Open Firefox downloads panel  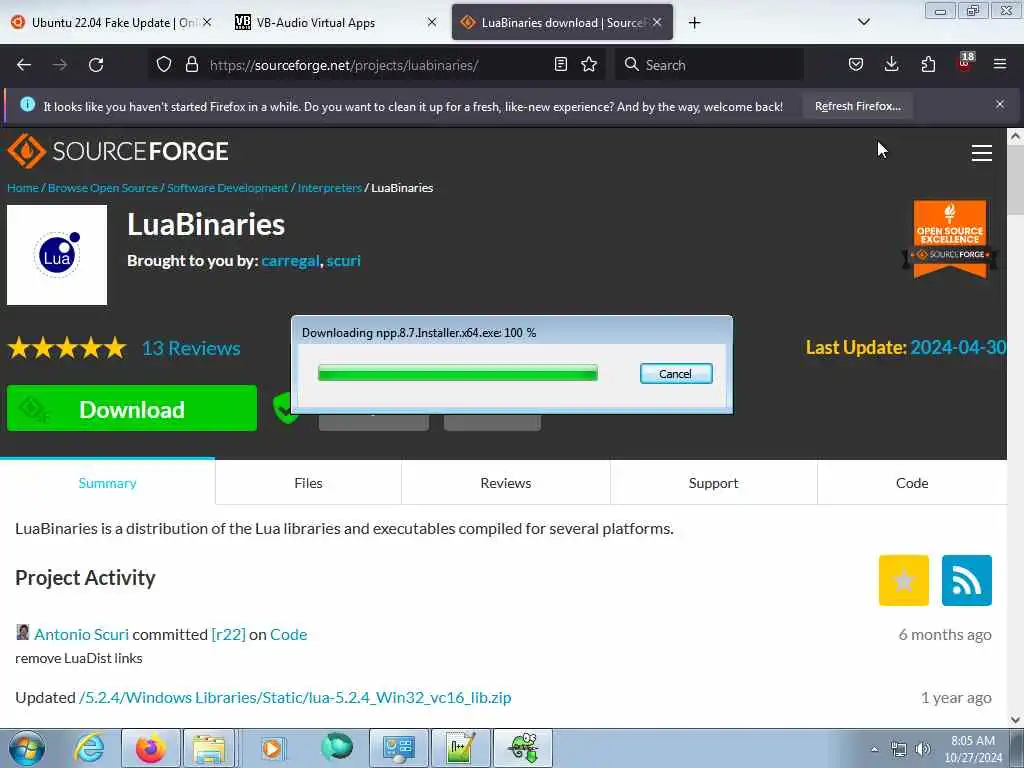click(891, 65)
